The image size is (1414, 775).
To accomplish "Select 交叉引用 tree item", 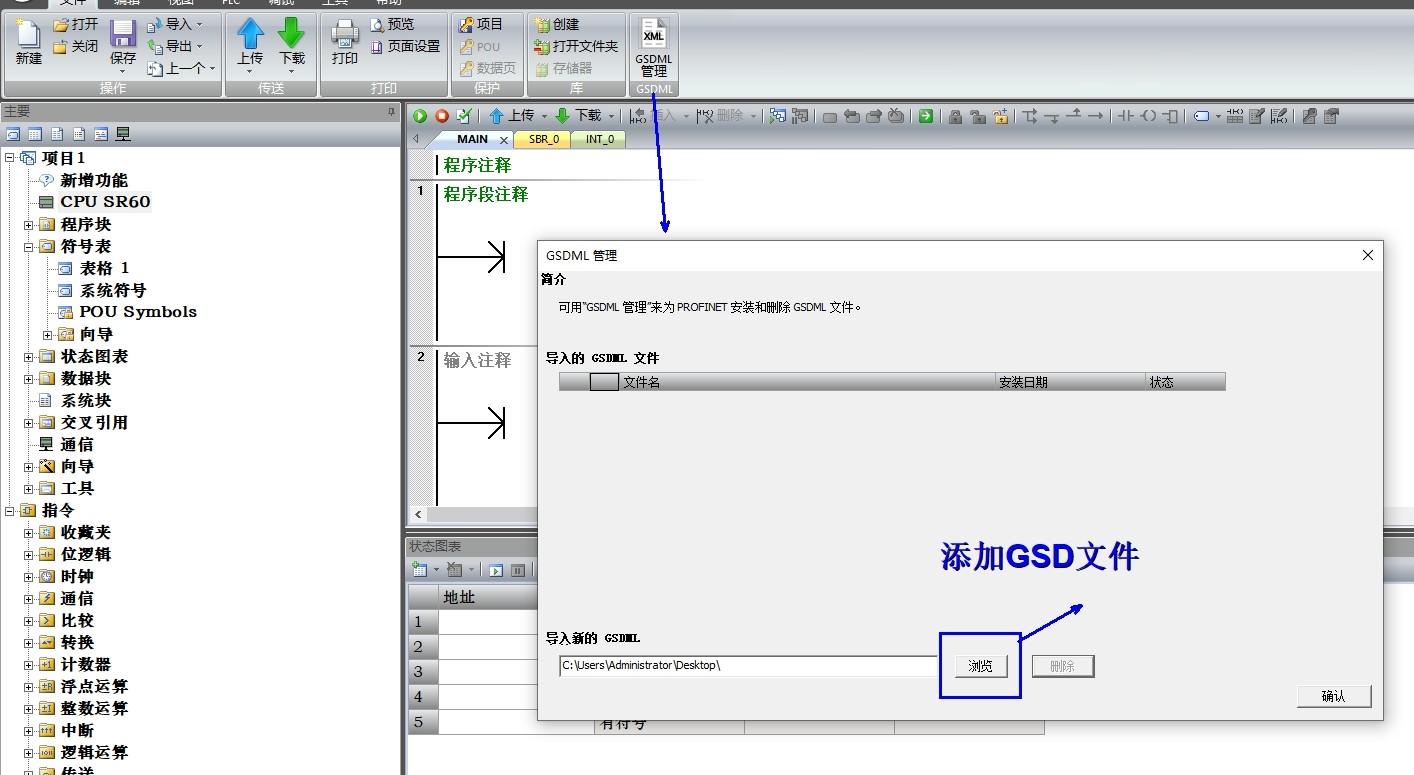I will pos(94,422).
